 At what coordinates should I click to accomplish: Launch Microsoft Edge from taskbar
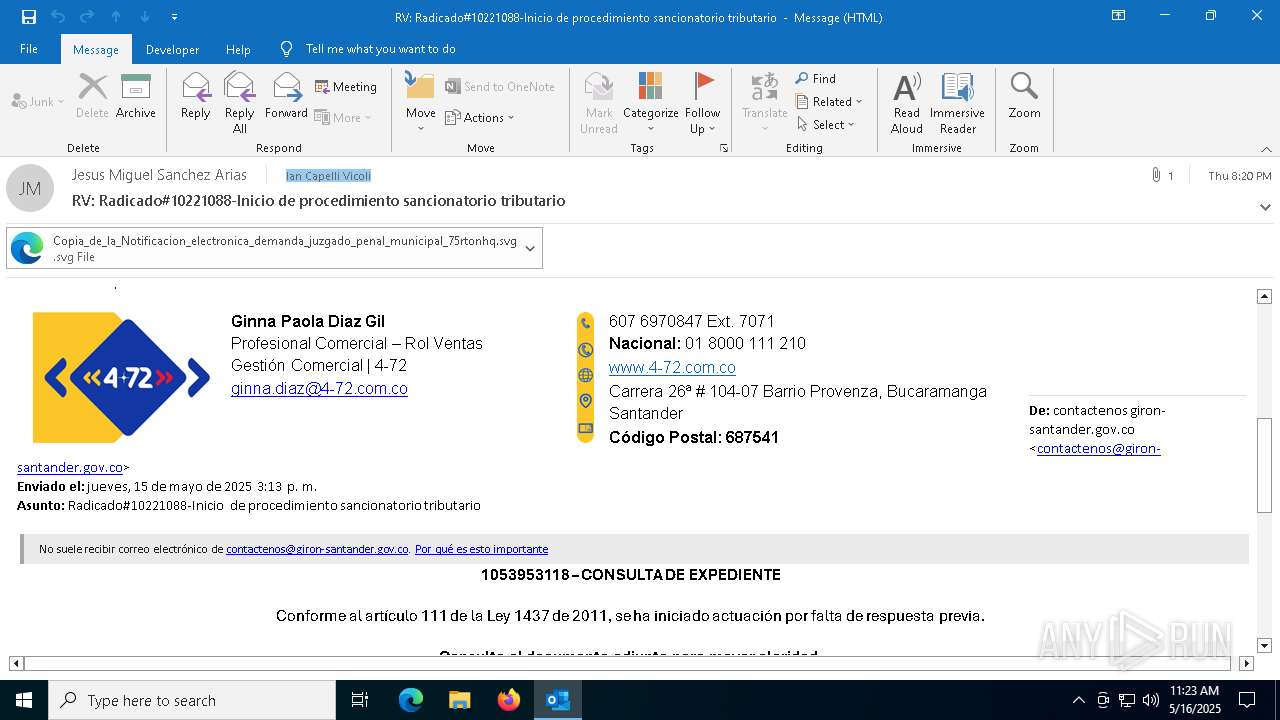411,700
